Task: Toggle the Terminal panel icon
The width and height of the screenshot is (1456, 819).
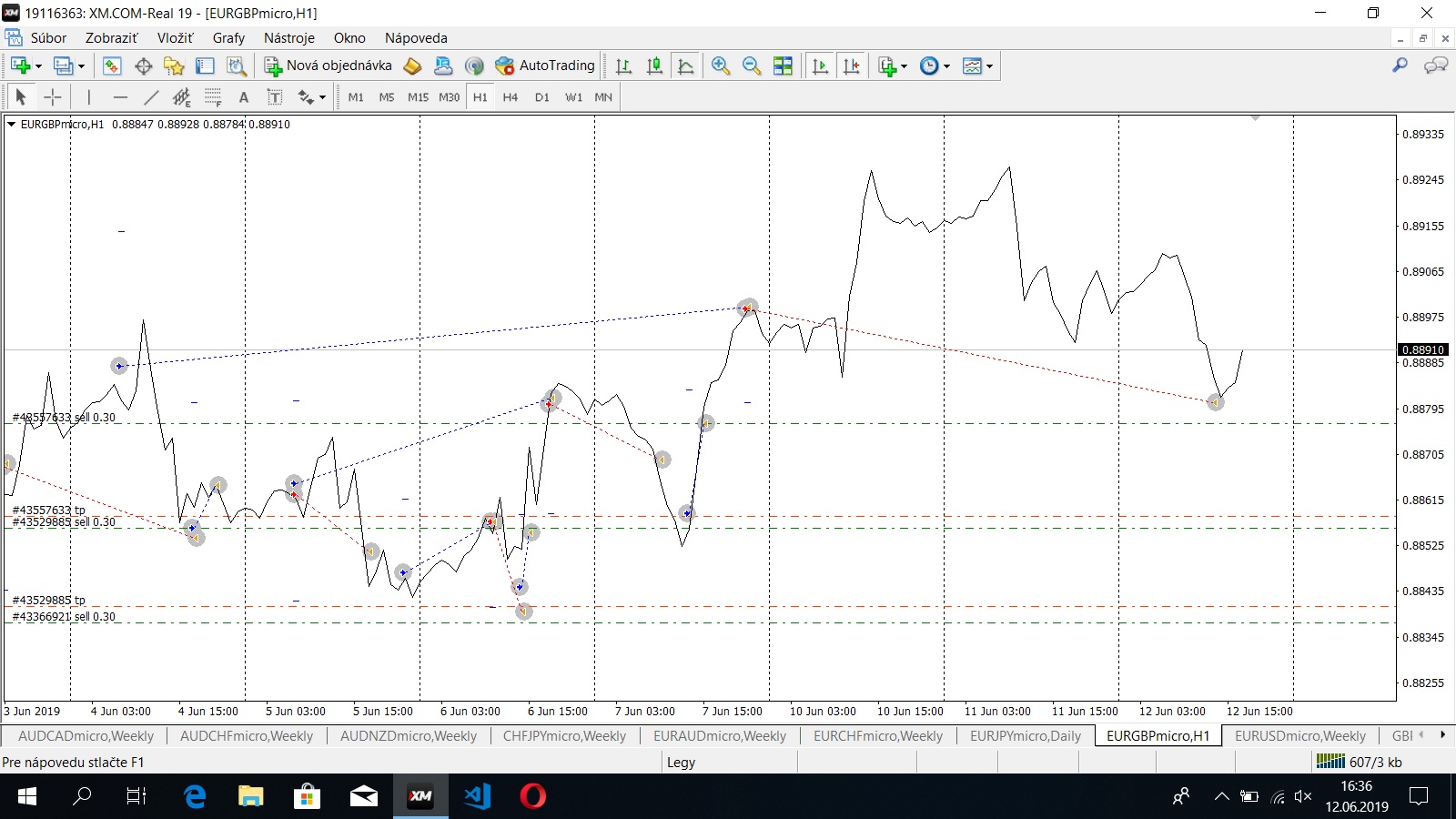Action: (205, 66)
